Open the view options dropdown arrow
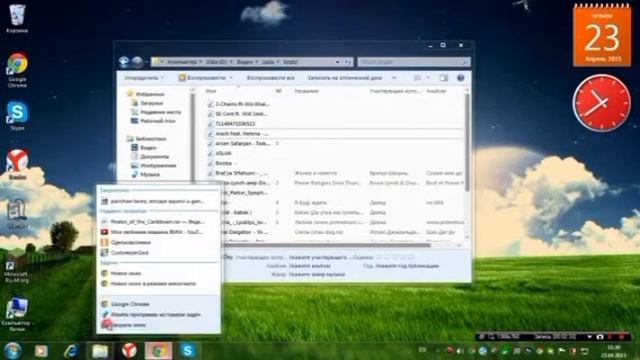The height and width of the screenshot is (360, 640). (x=428, y=78)
